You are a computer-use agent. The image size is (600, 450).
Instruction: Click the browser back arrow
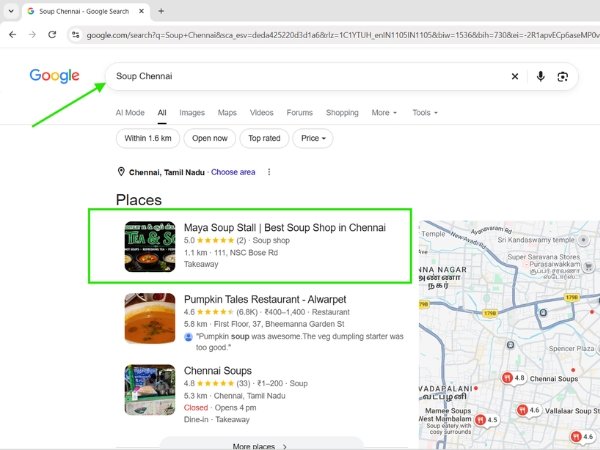[13, 35]
